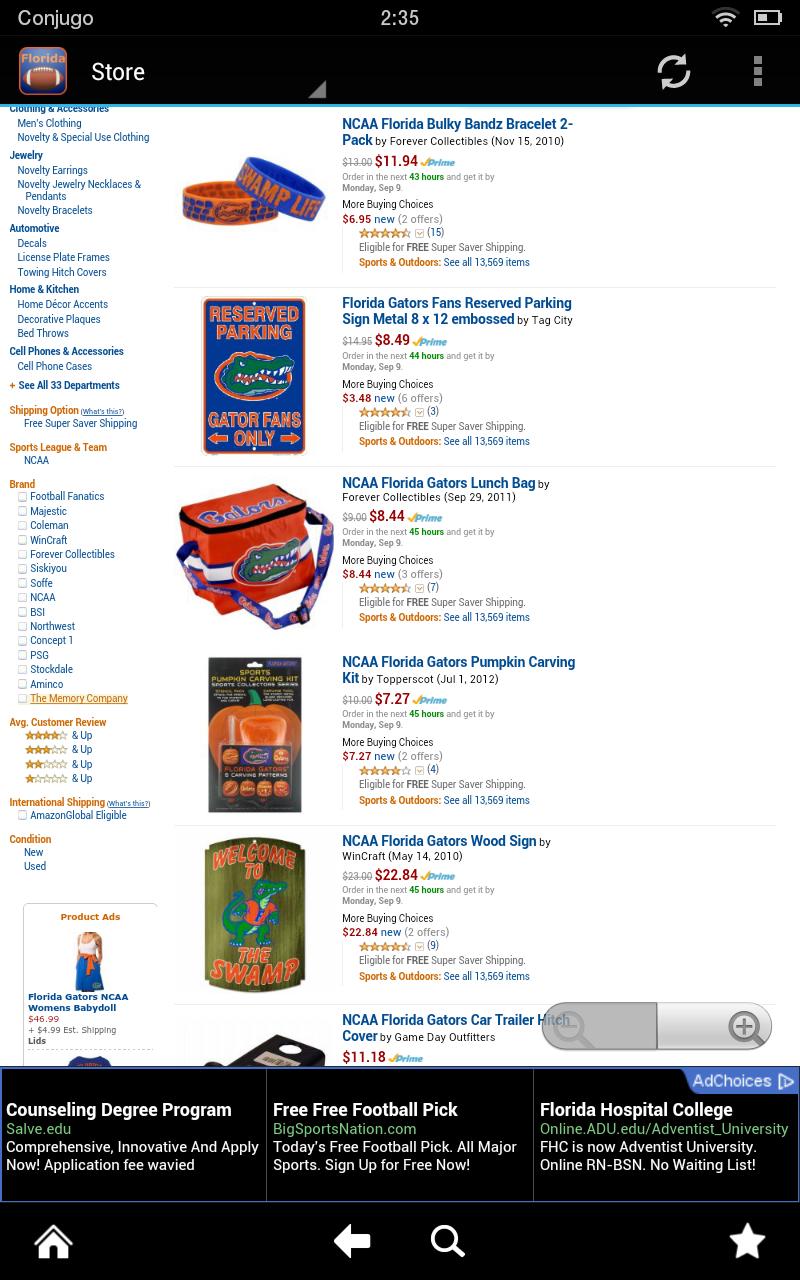Screen dimensions: 800x1280
Task: Open NCAA Florida Gators Wood Sign link
Action: tap(439, 841)
